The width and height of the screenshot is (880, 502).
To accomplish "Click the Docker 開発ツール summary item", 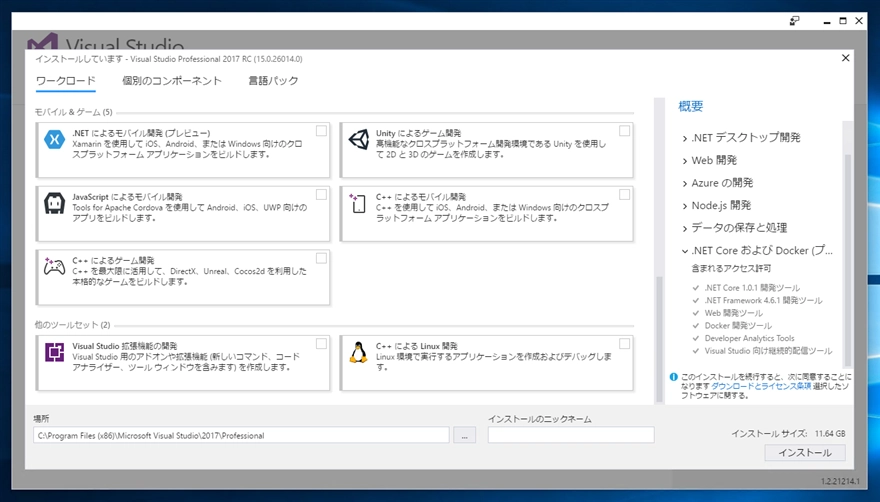I will pos(738,326).
